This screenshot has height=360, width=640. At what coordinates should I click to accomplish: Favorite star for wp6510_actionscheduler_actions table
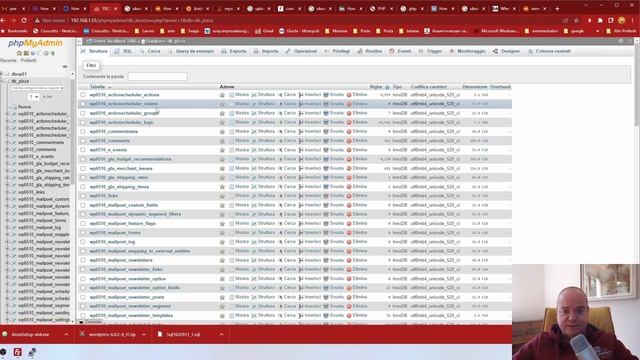(222, 95)
